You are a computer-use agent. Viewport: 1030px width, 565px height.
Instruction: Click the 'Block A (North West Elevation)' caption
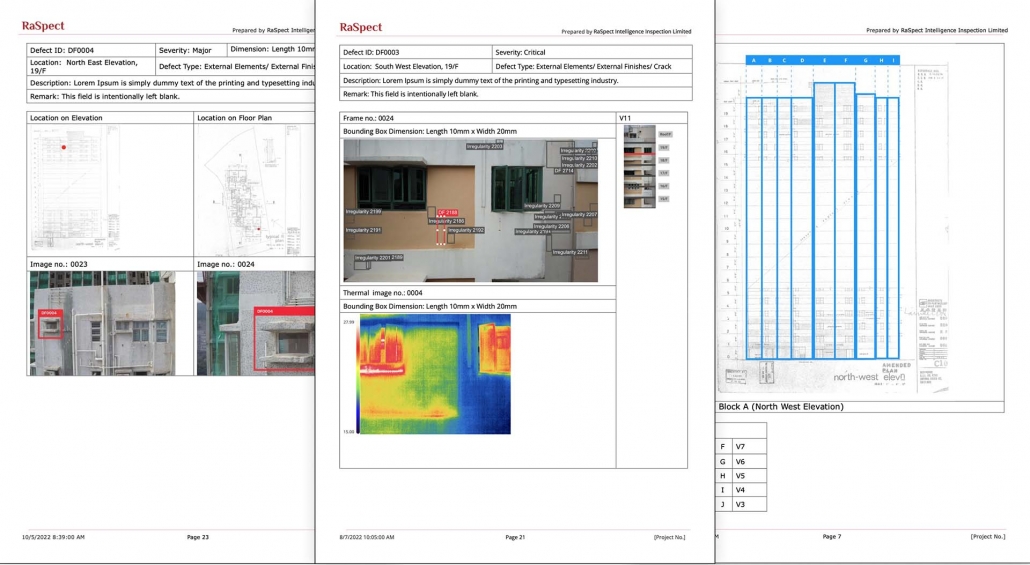point(781,407)
